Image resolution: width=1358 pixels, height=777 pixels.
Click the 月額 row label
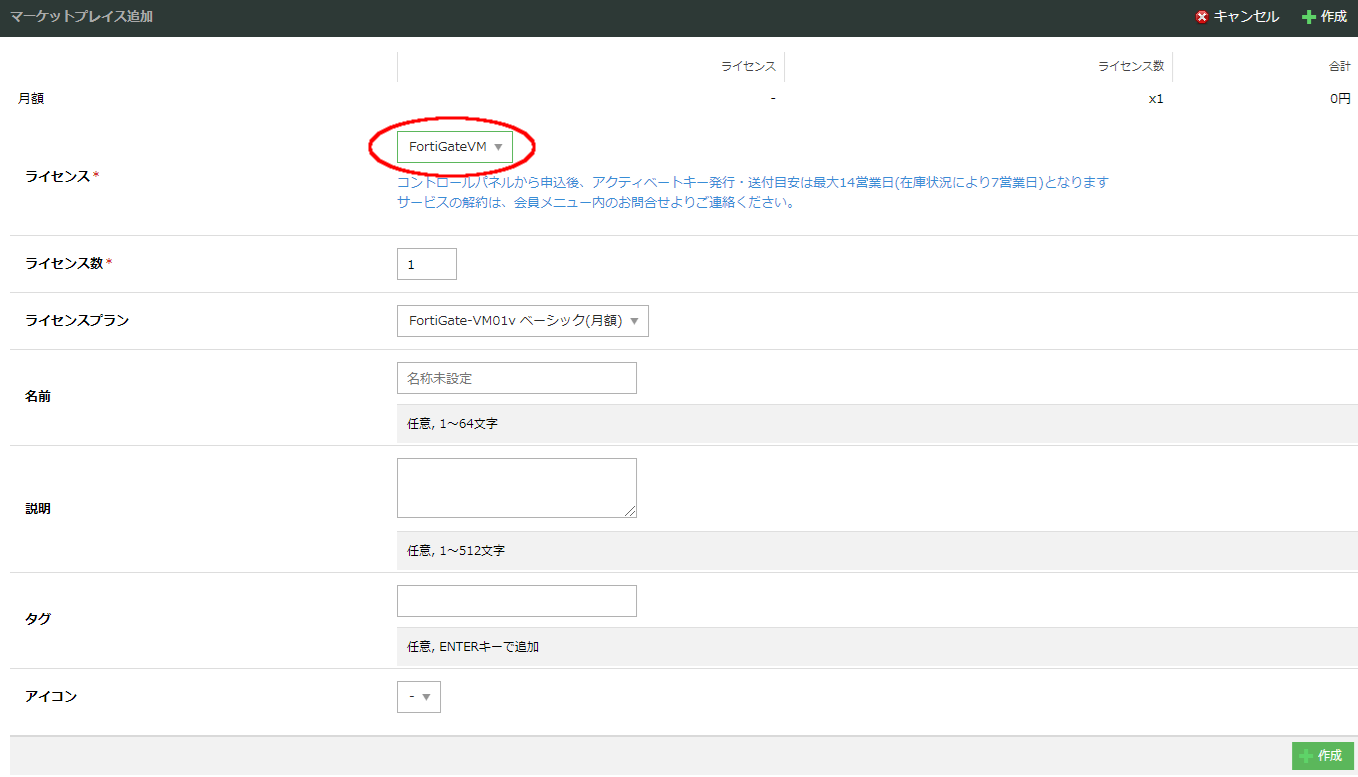click(31, 99)
